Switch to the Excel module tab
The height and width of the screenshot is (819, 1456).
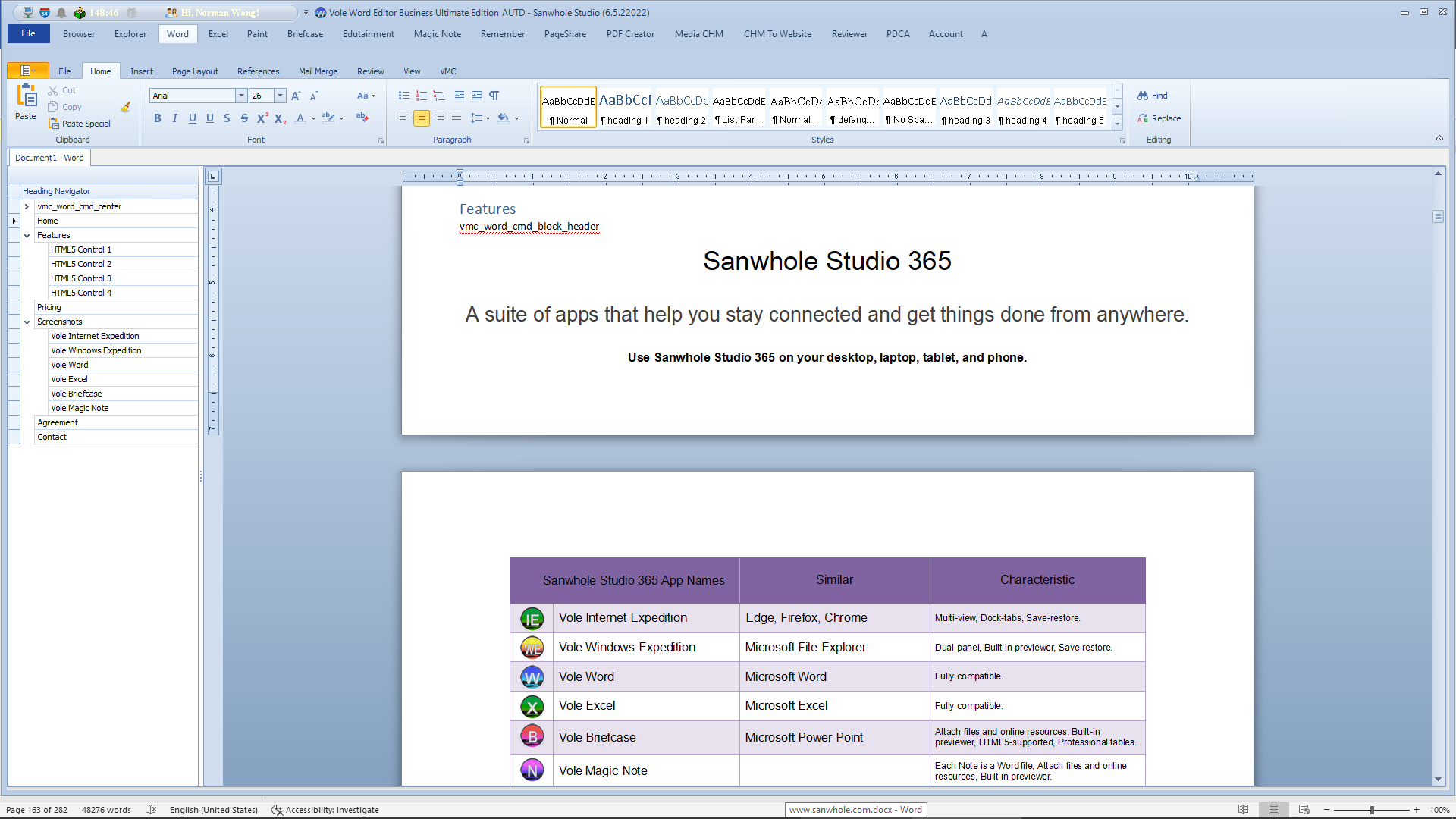tap(218, 34)
